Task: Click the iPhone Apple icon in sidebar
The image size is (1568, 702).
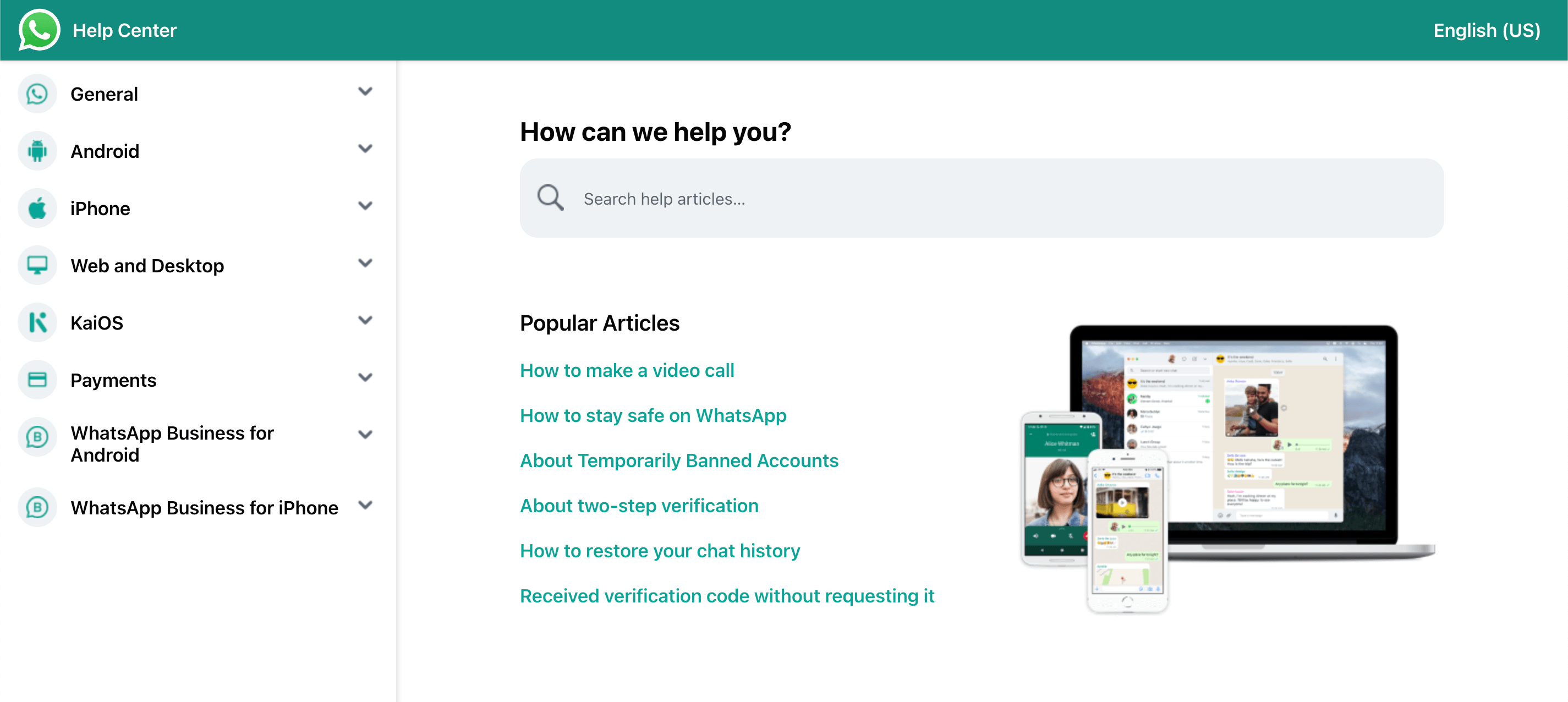Action: 38,209
